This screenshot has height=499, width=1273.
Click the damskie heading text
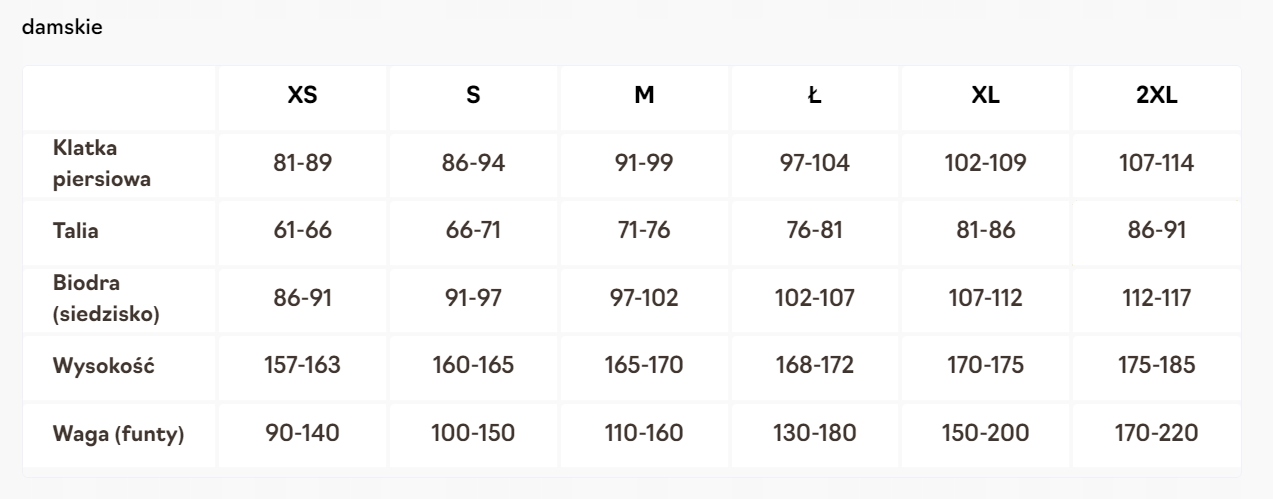point(60,29)
